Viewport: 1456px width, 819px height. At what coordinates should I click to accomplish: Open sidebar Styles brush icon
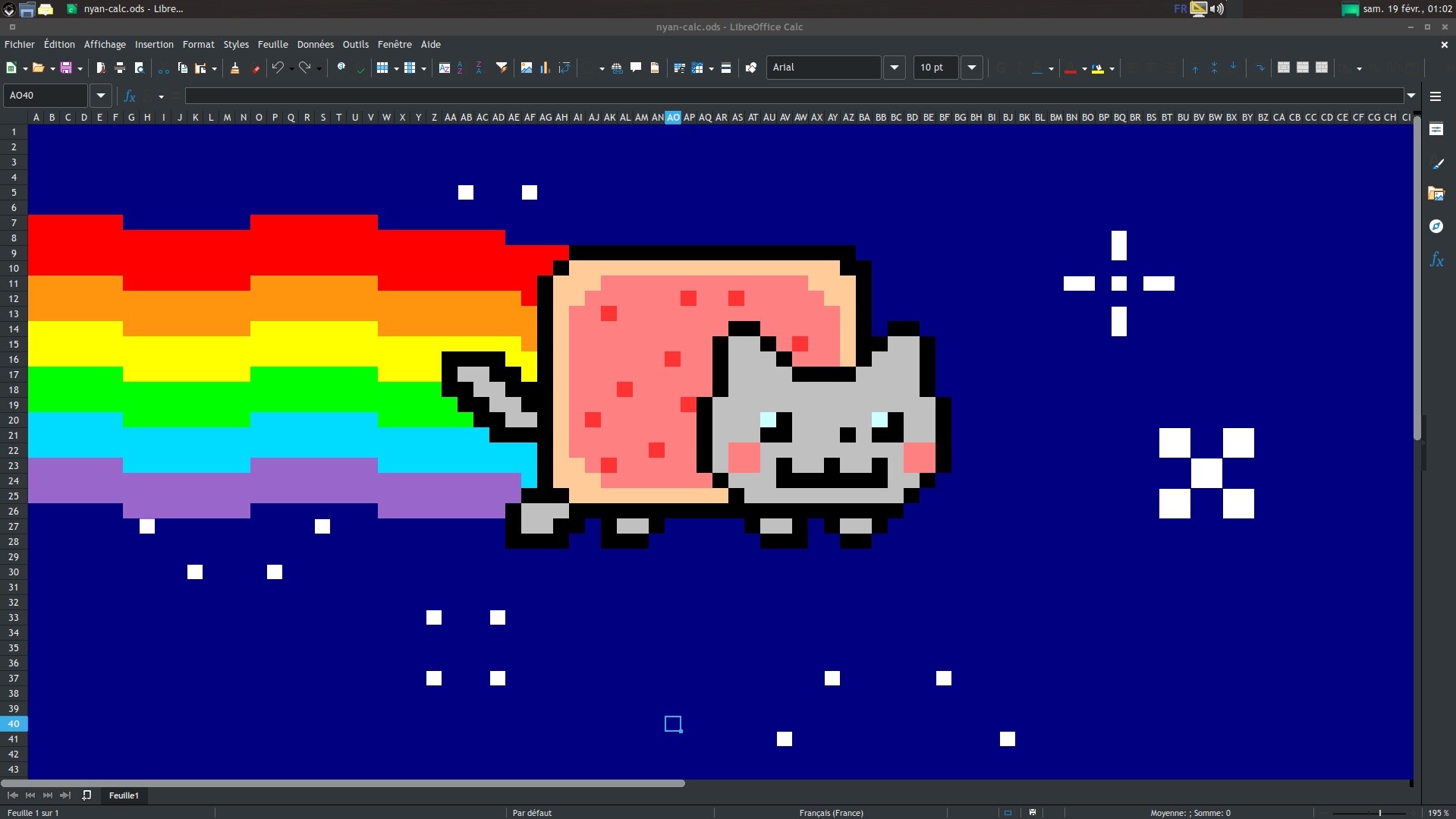pyautogui.click(x=1436, y=162)
